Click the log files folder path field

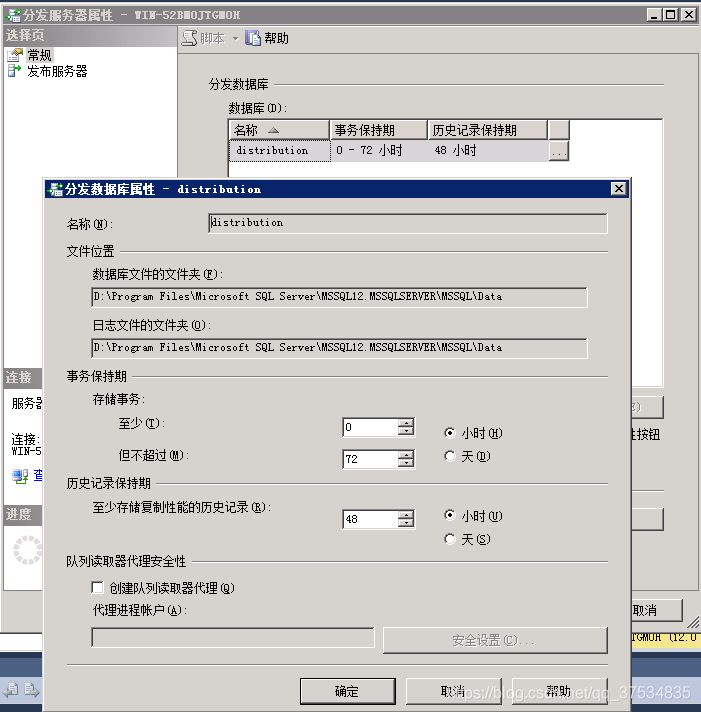(x=339, y=348)
